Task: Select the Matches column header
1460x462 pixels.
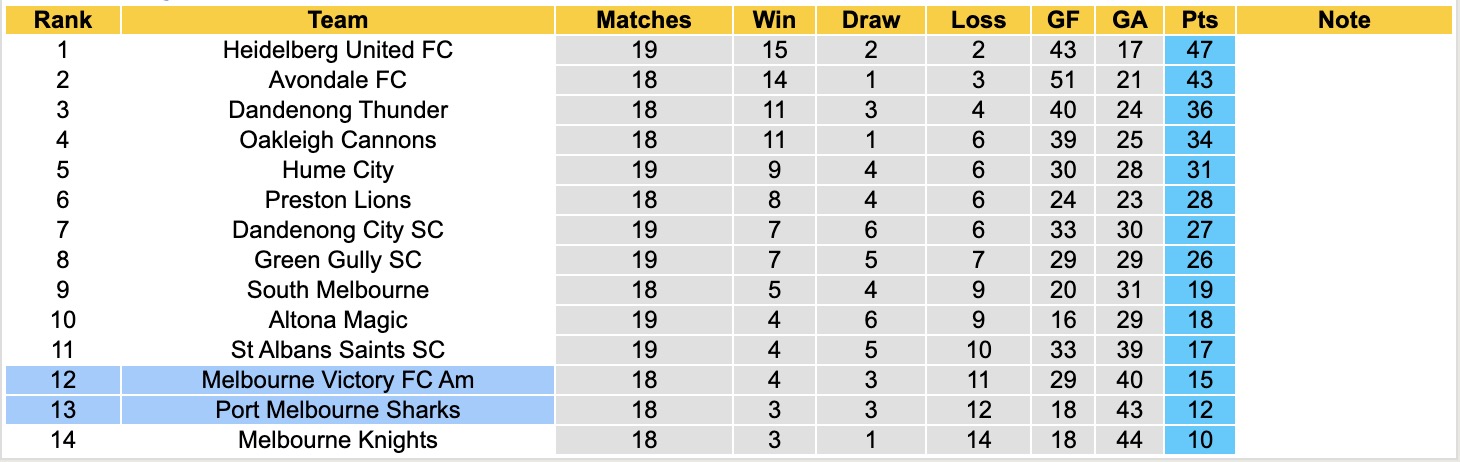Action: coord(643,20)
